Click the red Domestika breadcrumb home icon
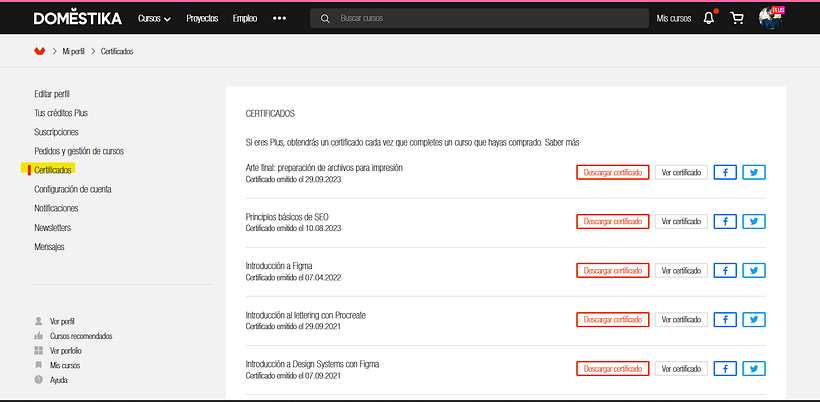Screen dimensions: 820x402 39,51
